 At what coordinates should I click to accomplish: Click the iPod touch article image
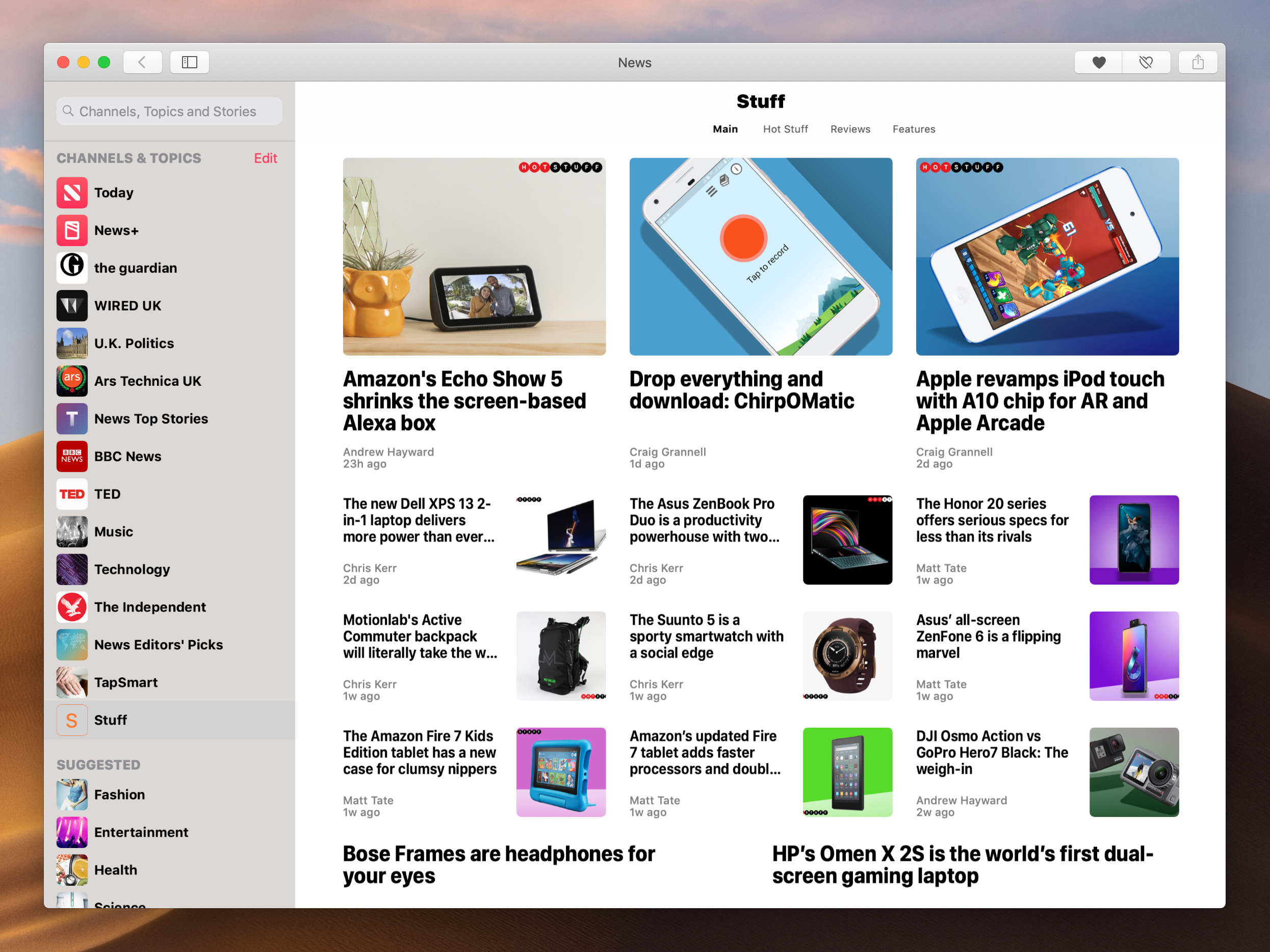1047,256
